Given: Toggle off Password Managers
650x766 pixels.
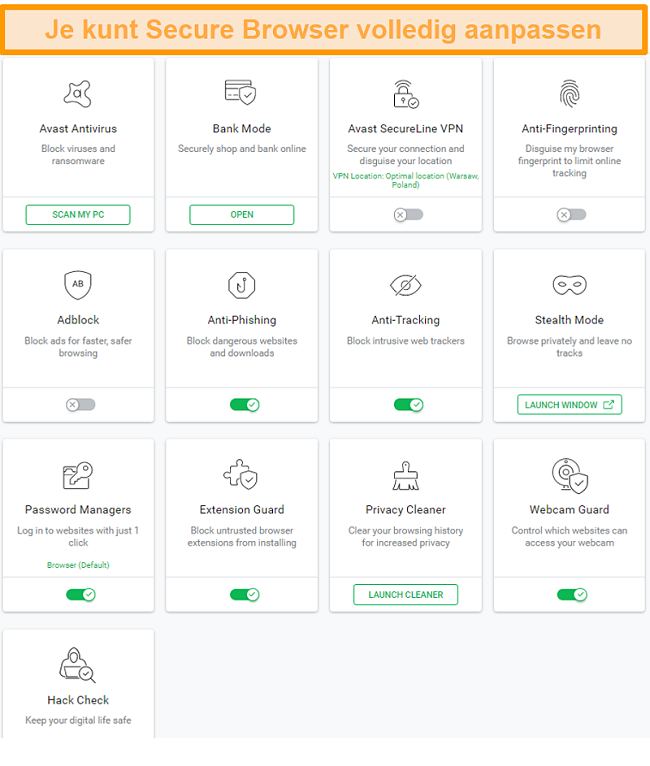Looking at the screenshot, I should click(x=81, y=595).
